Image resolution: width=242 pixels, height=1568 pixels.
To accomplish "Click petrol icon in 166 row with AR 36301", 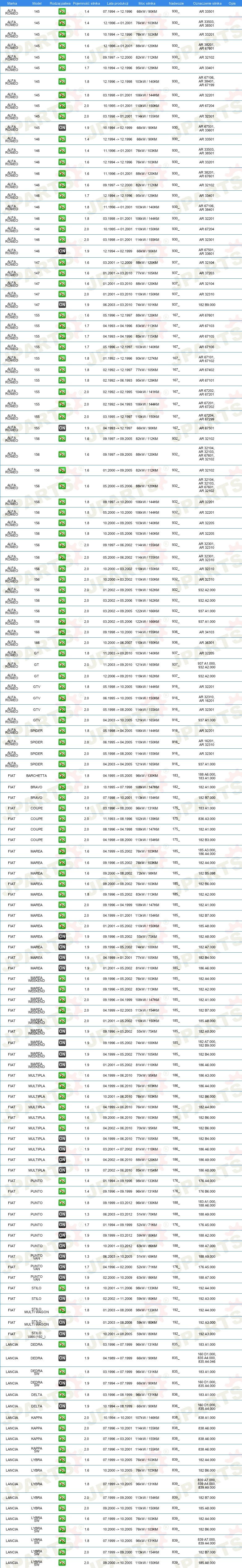I will [x=62, y=643].
